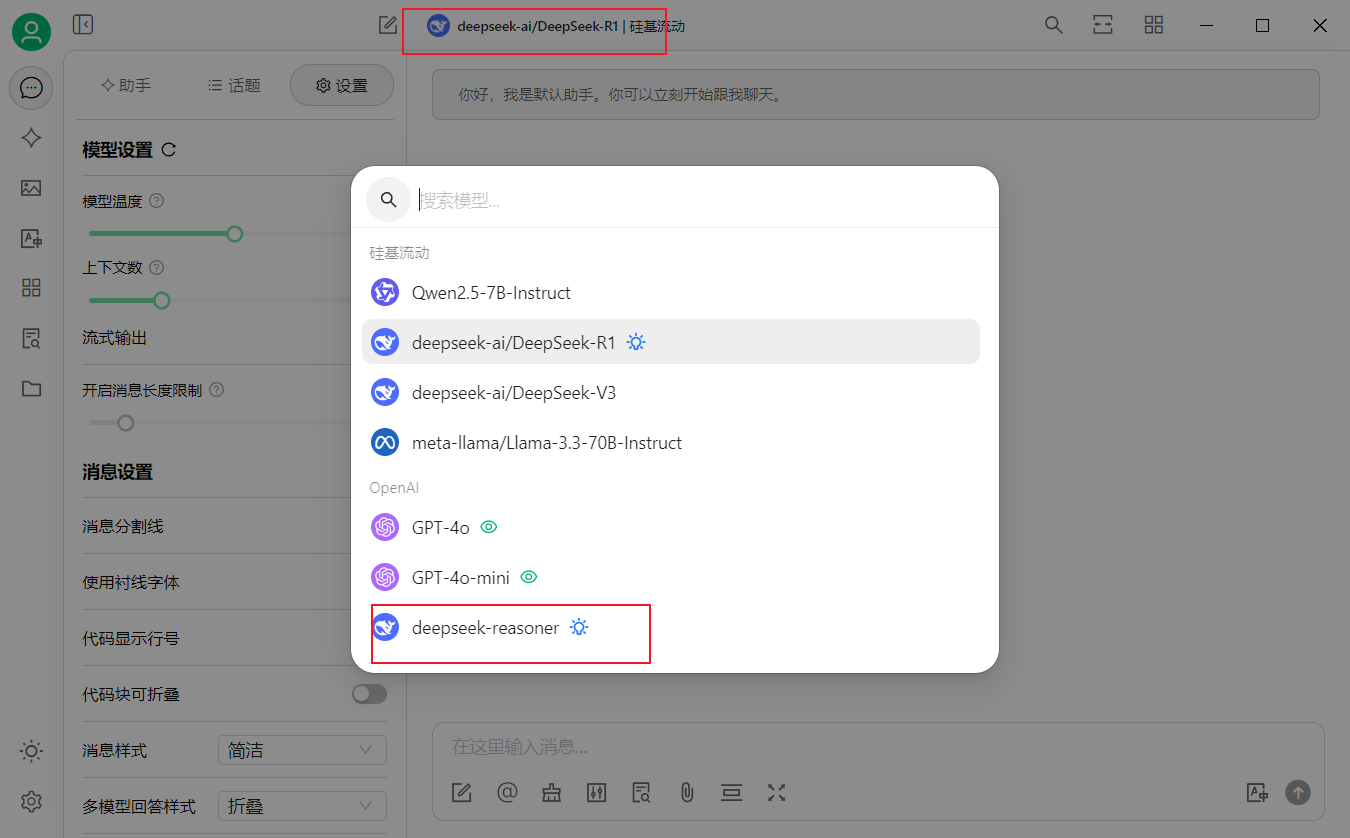The height and width of the screenshot is (838, 1350).
Task: Click the user avatar icon
Action: (31, 32)
